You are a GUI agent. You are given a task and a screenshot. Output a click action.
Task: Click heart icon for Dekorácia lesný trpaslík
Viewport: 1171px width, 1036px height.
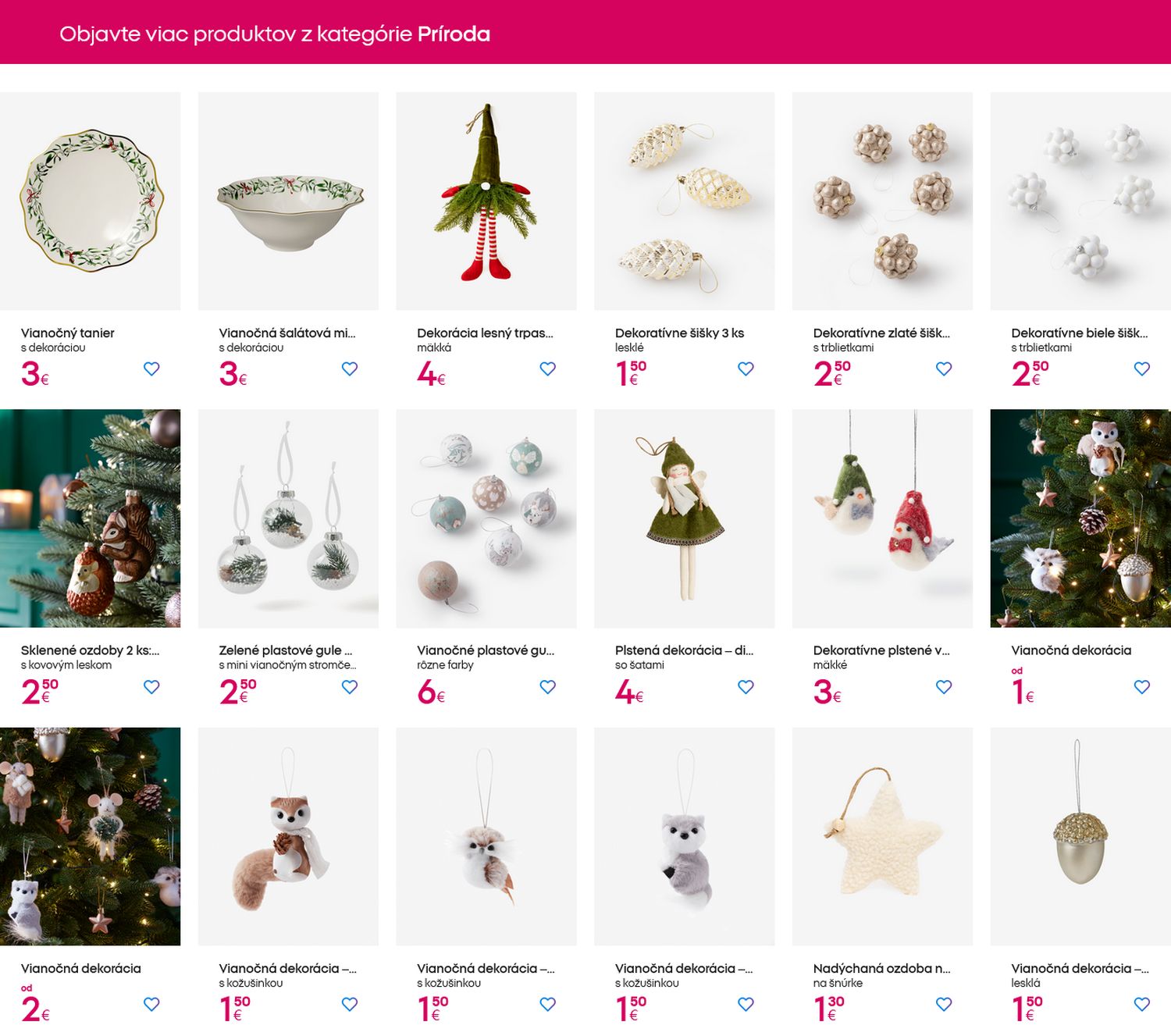[x=548, y=368]
